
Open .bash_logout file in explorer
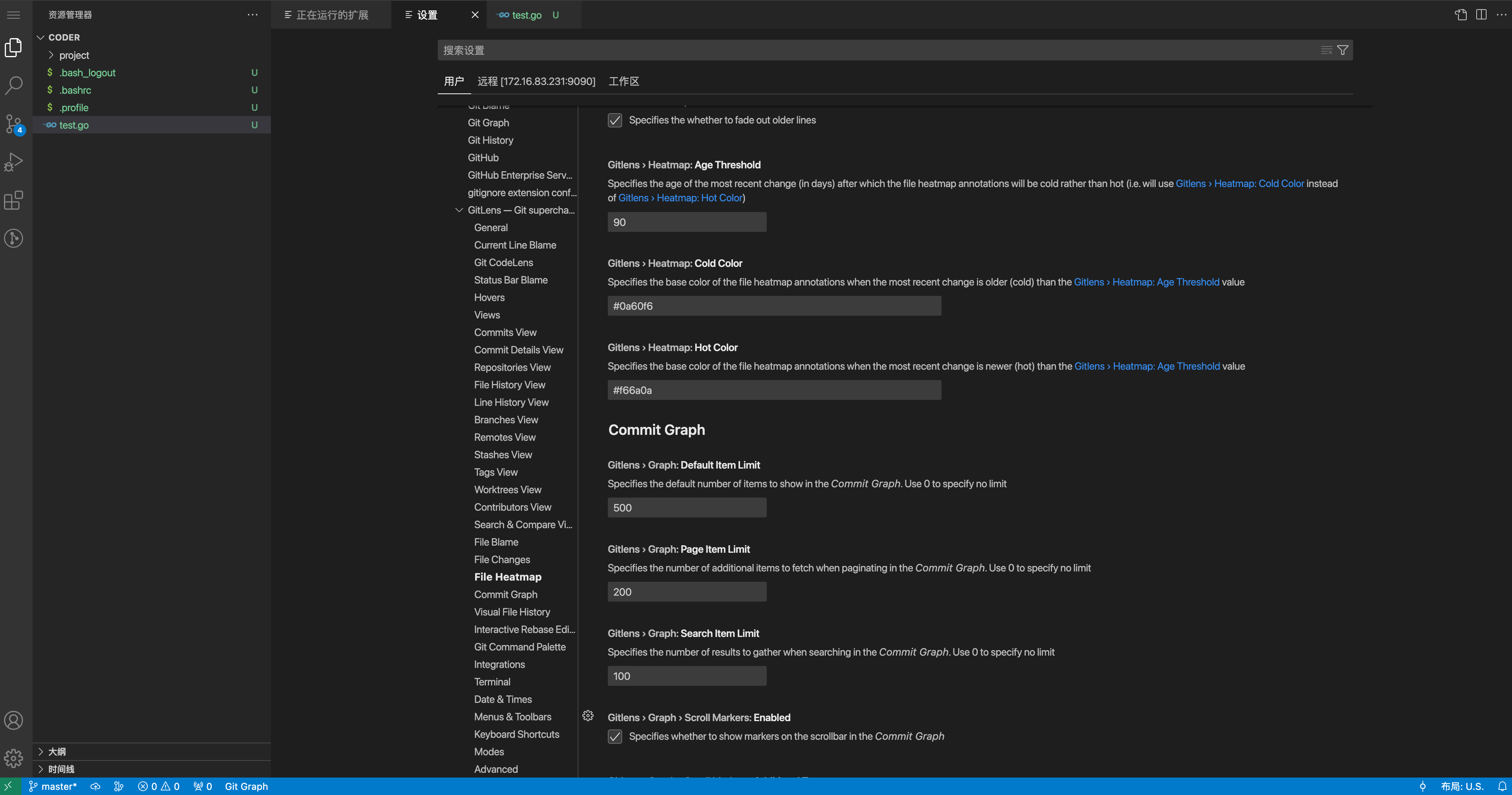tap(151, 73)
